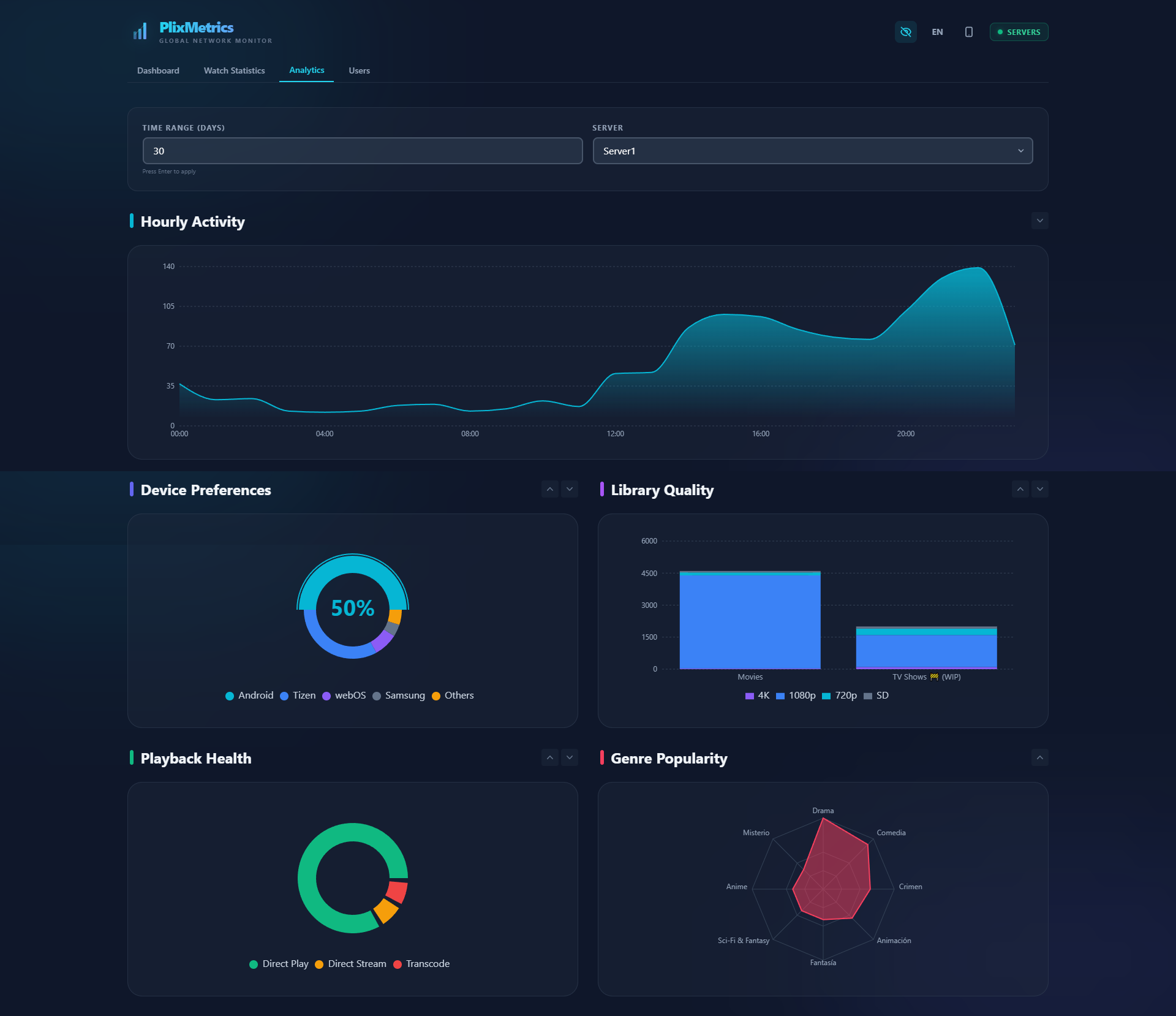Viewport: 1176px width, 1016px height.
Task: Toggle Transcode legend item
Action: click(421, 964)
